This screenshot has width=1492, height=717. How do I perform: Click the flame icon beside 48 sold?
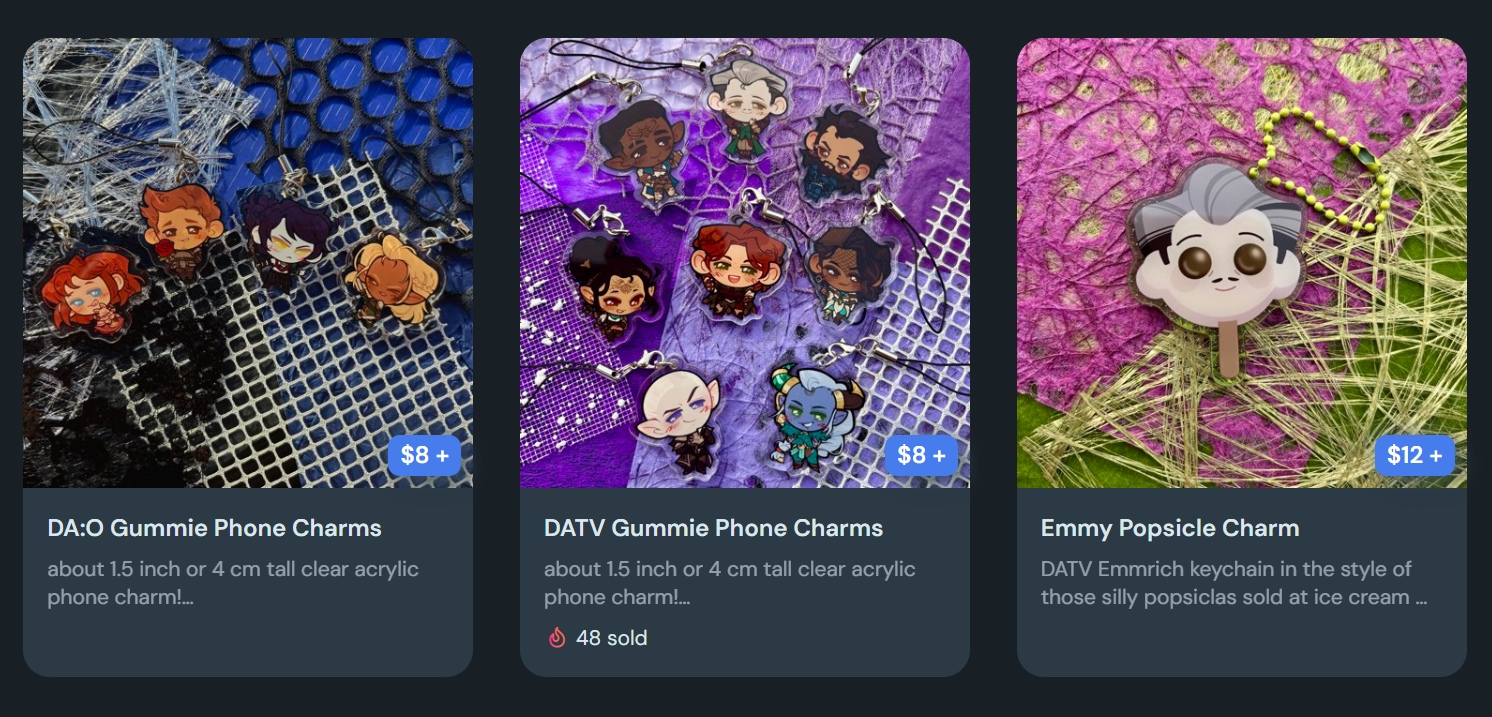point(557,637)
